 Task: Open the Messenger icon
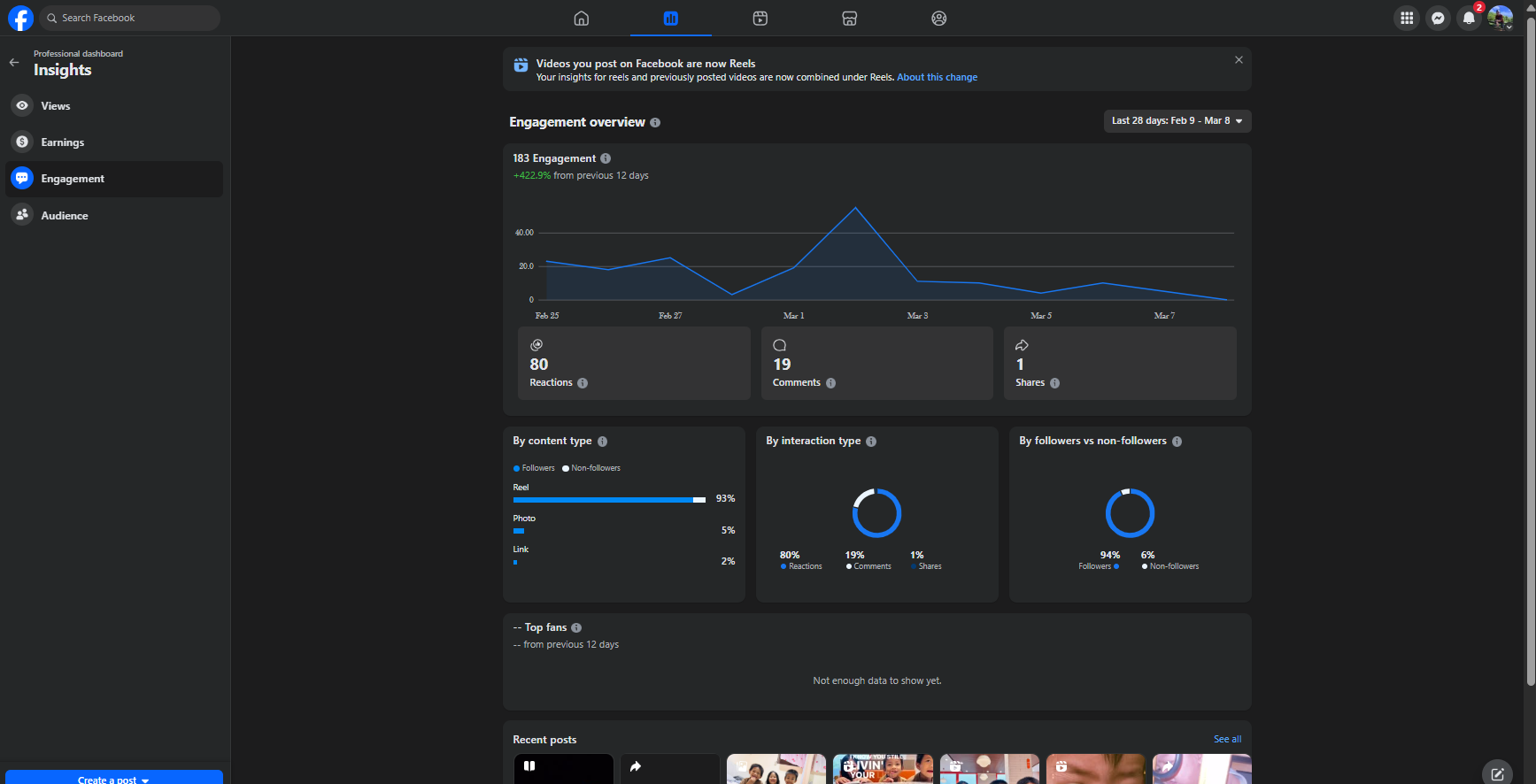(1439, 18)
